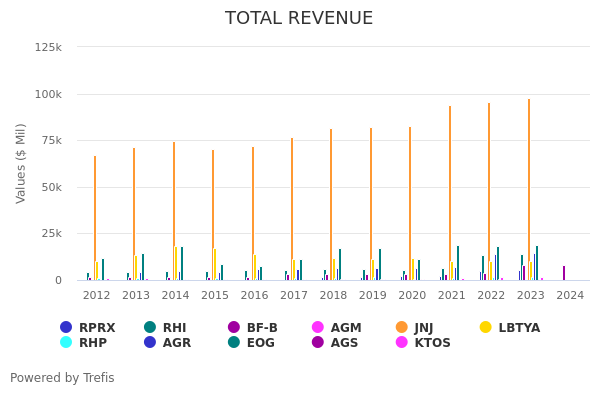Click the TOTAL REVENUE chart title
The width and height of the screenshot is (600, 400).
coord(299,19)
